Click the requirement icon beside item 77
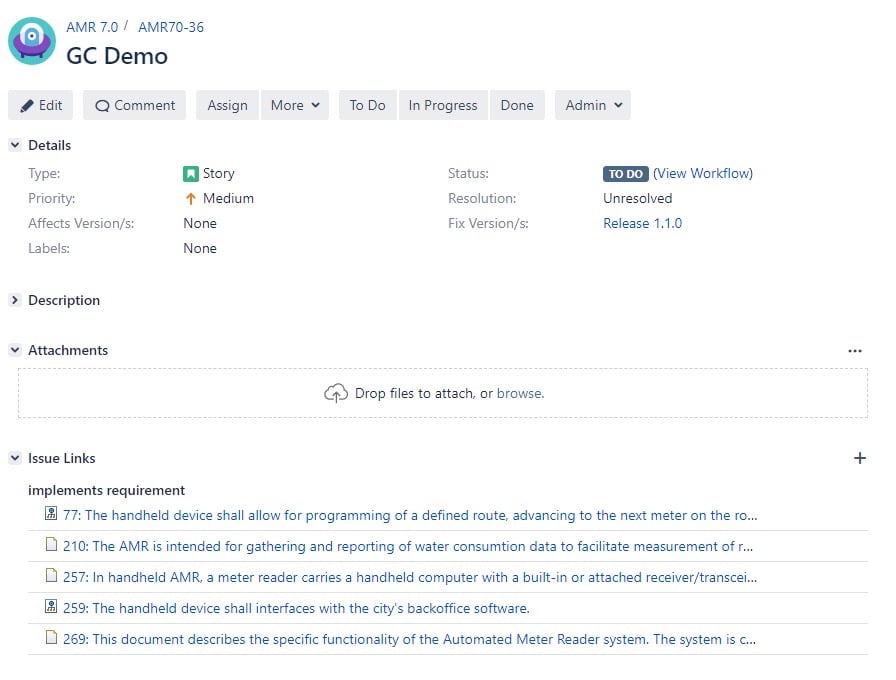 pyautogui.click(x=52, y=515)
